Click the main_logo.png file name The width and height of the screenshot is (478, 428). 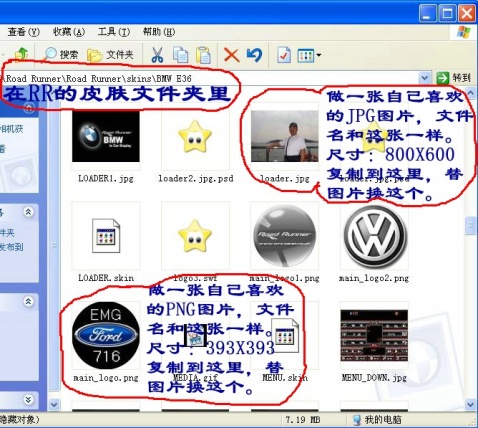coord(106,378)
